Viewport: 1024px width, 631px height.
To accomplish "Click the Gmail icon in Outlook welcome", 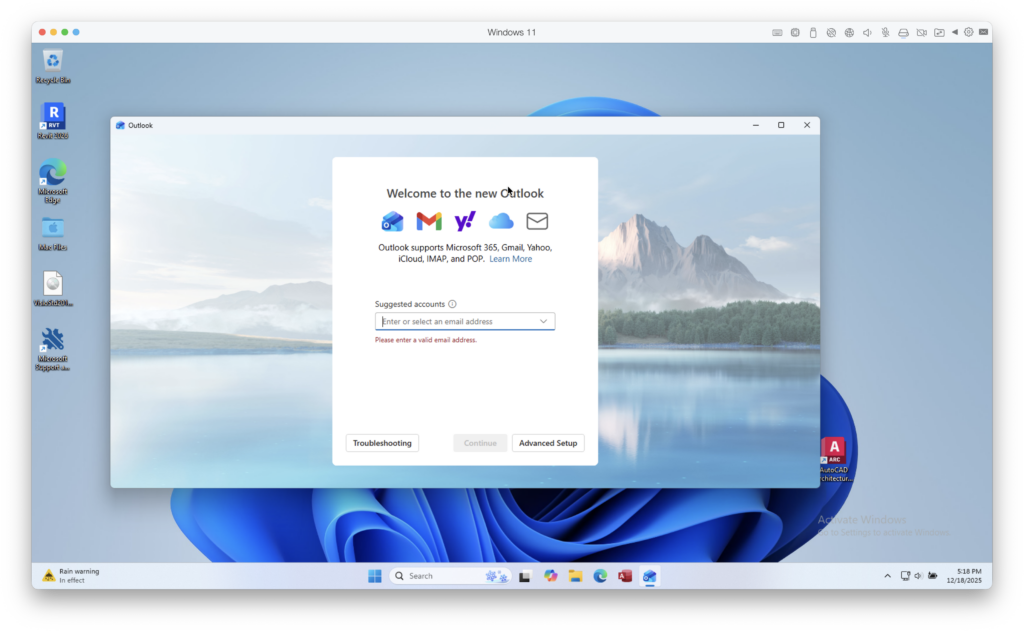I will click(429, 221).
